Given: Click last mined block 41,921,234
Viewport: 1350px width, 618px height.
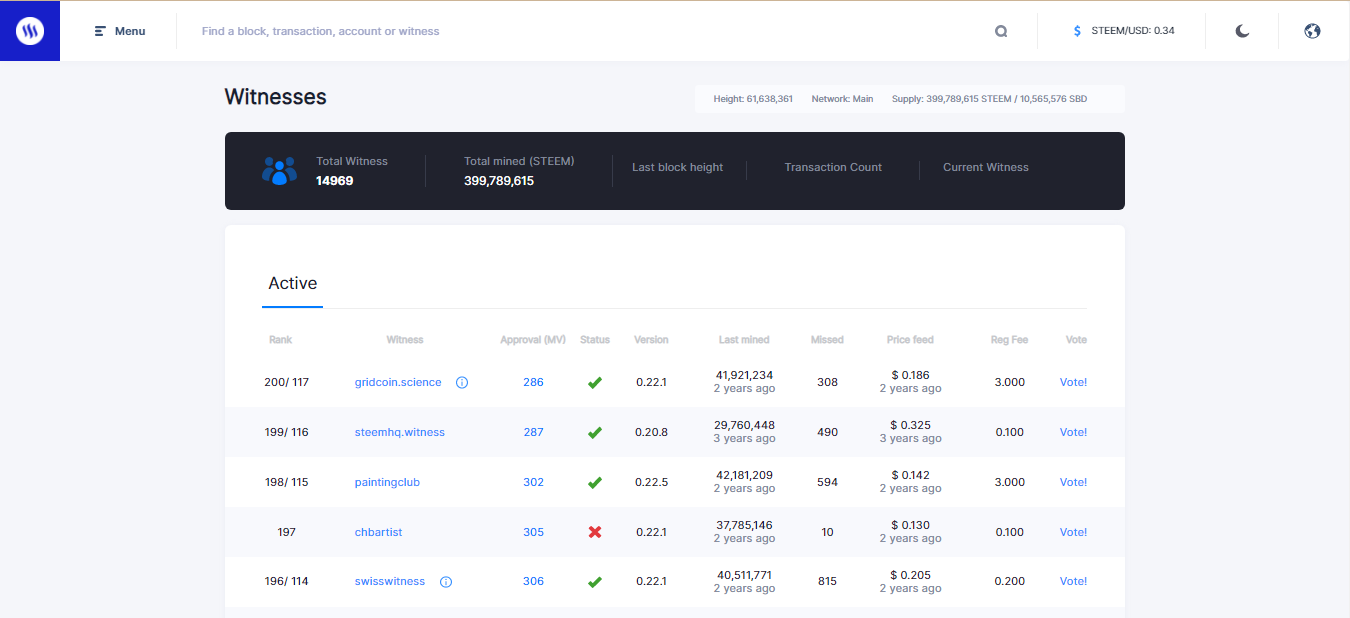Looking at the screenshot, I should coord(744,375).
